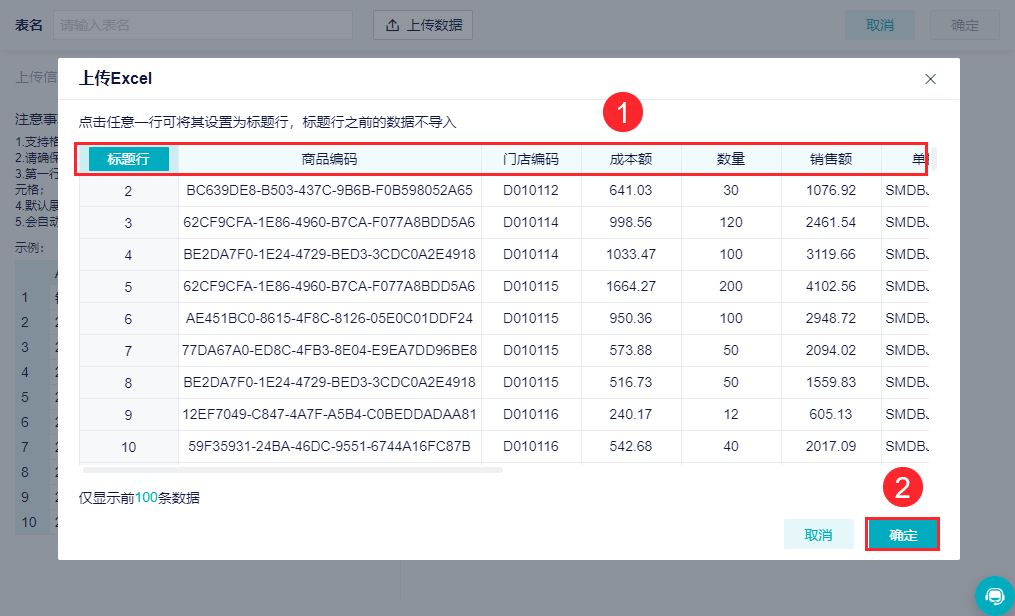Click cell D010116 in row 9
The image size is (1015, 616).
[x=531, y=414]
